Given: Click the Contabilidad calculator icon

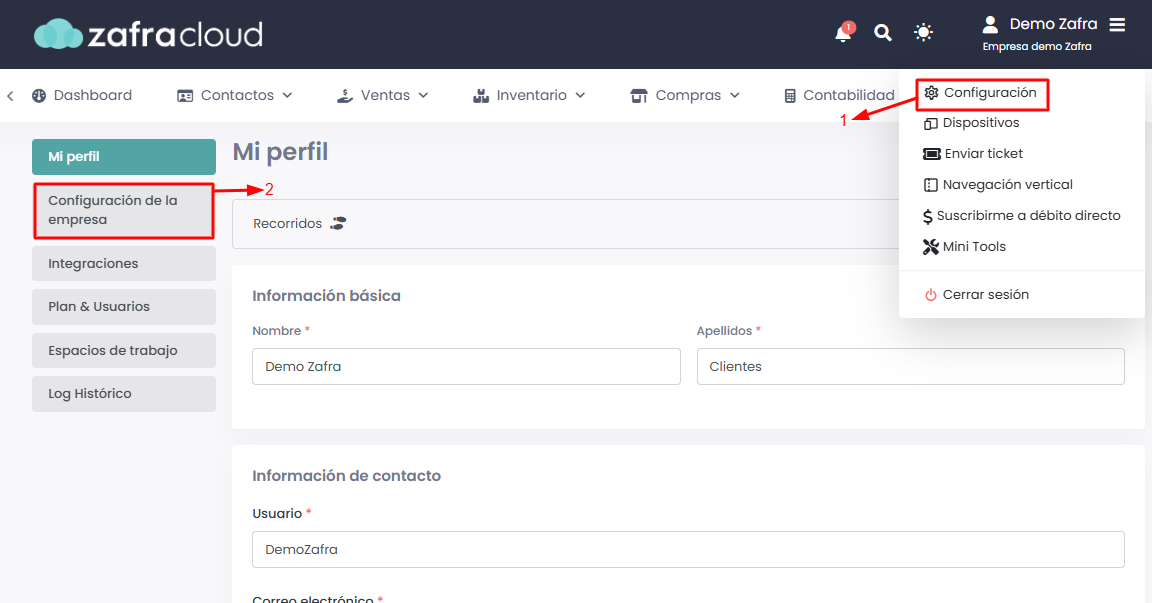Looking at the screenshot, I should 790,96.
